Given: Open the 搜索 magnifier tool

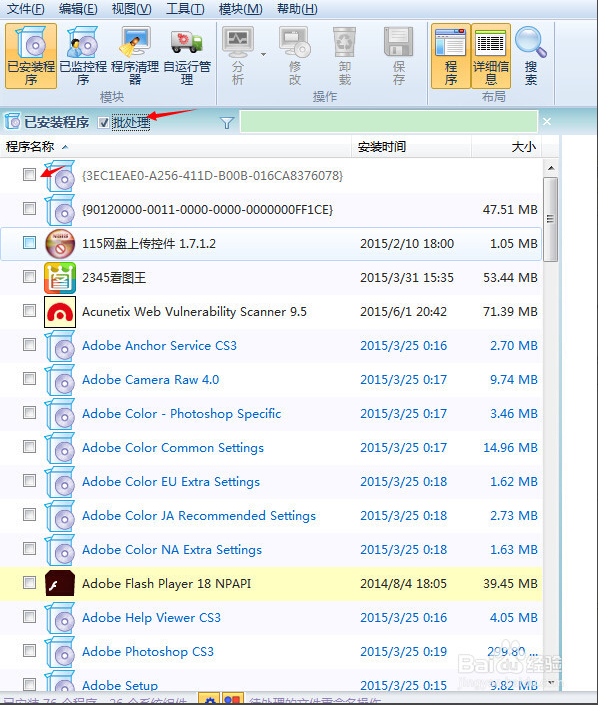Looking at the screenshot, I should [x=531, y=56].
